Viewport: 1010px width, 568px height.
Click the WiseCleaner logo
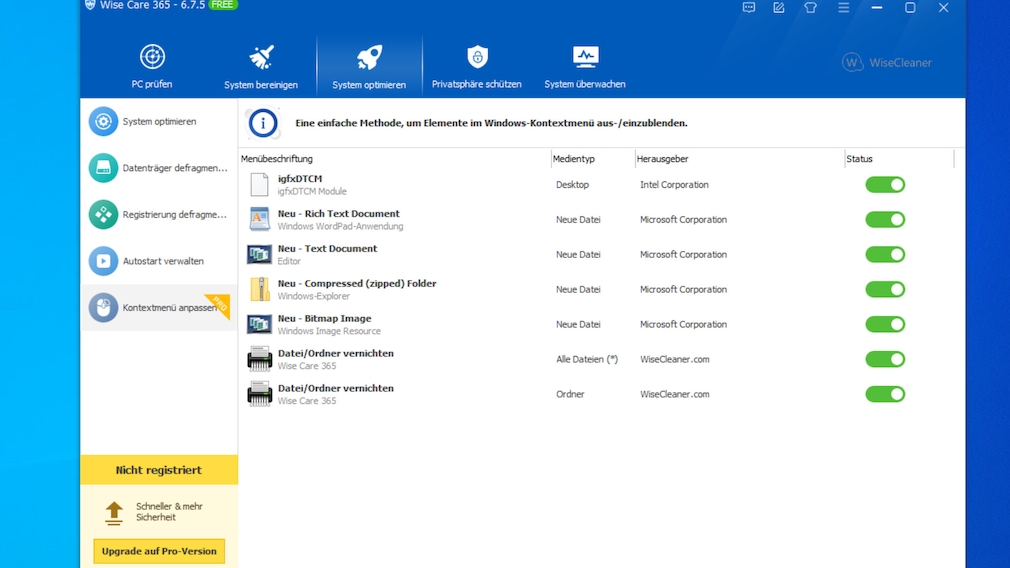(x=886, y=62)
